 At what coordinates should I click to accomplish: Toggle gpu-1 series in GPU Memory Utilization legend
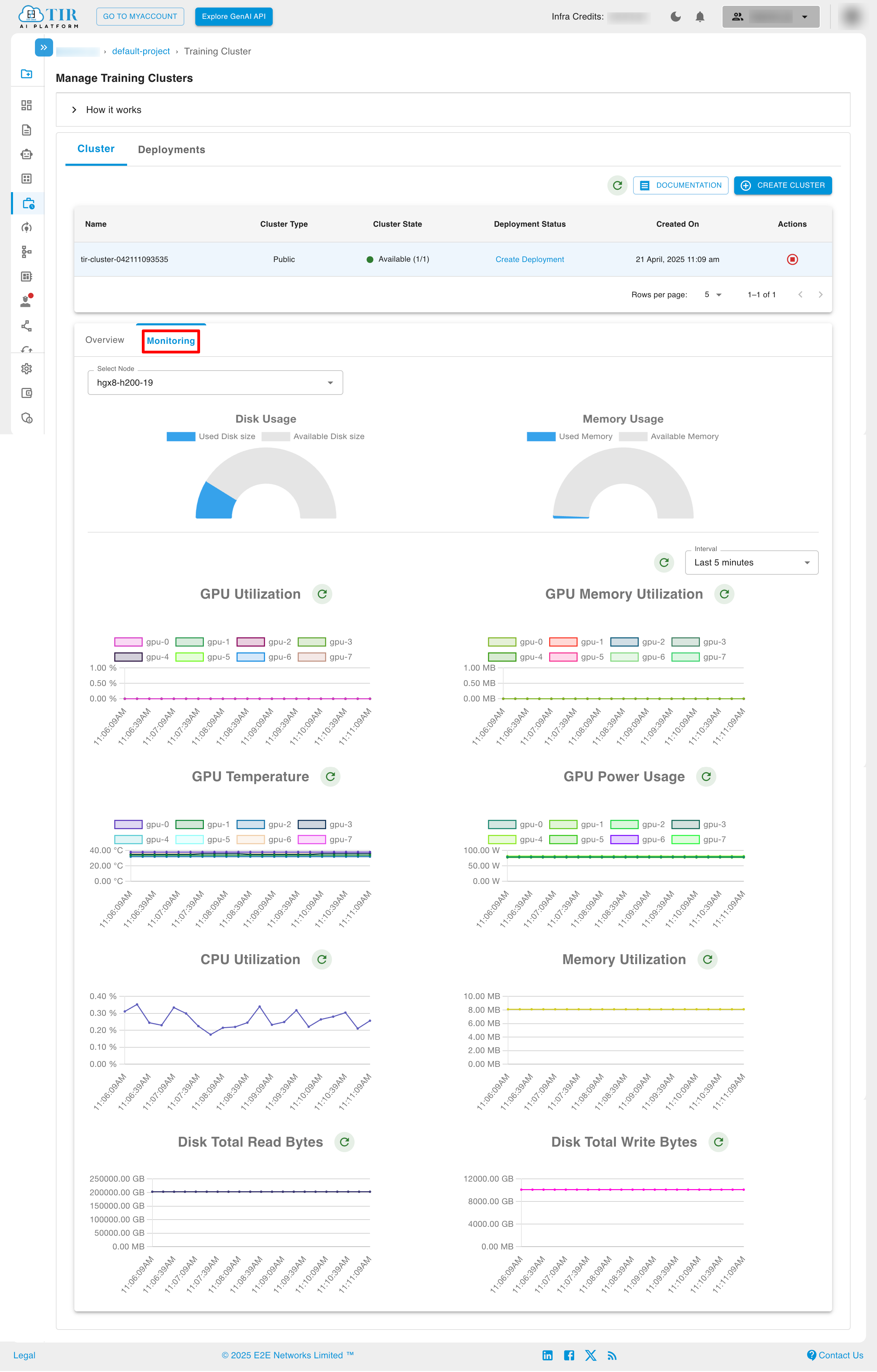[x=576, y=642]
